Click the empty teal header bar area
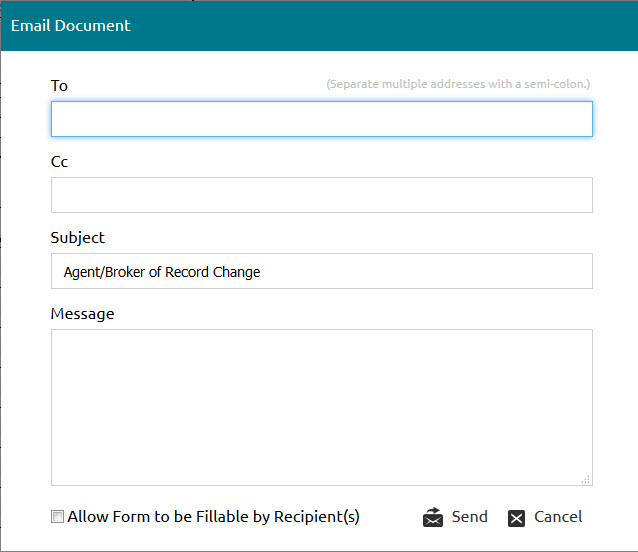The height and width of the screenshot is (552, 638). click(x=382, y=26)
